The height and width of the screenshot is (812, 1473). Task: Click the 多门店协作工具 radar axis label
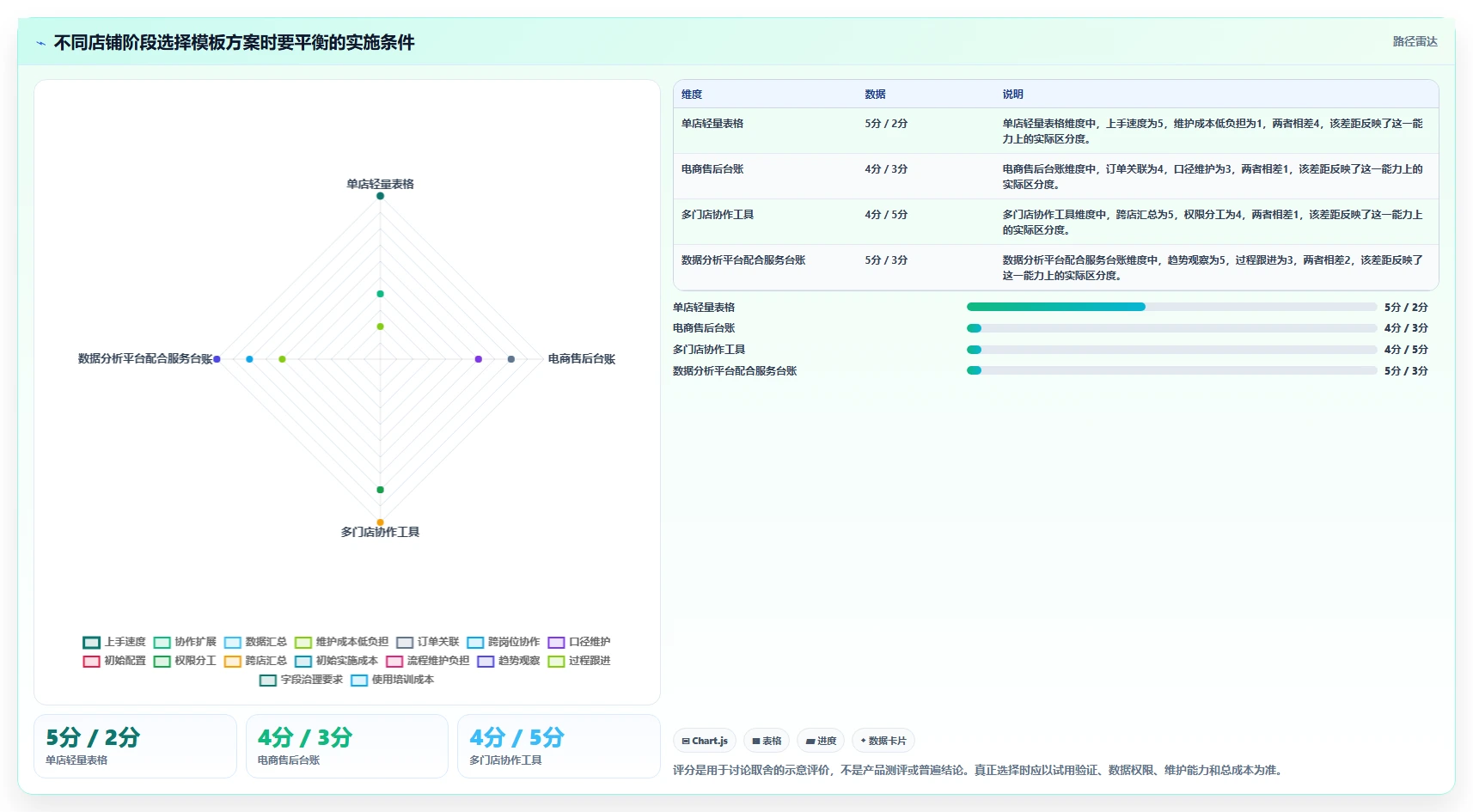[380, 533]
